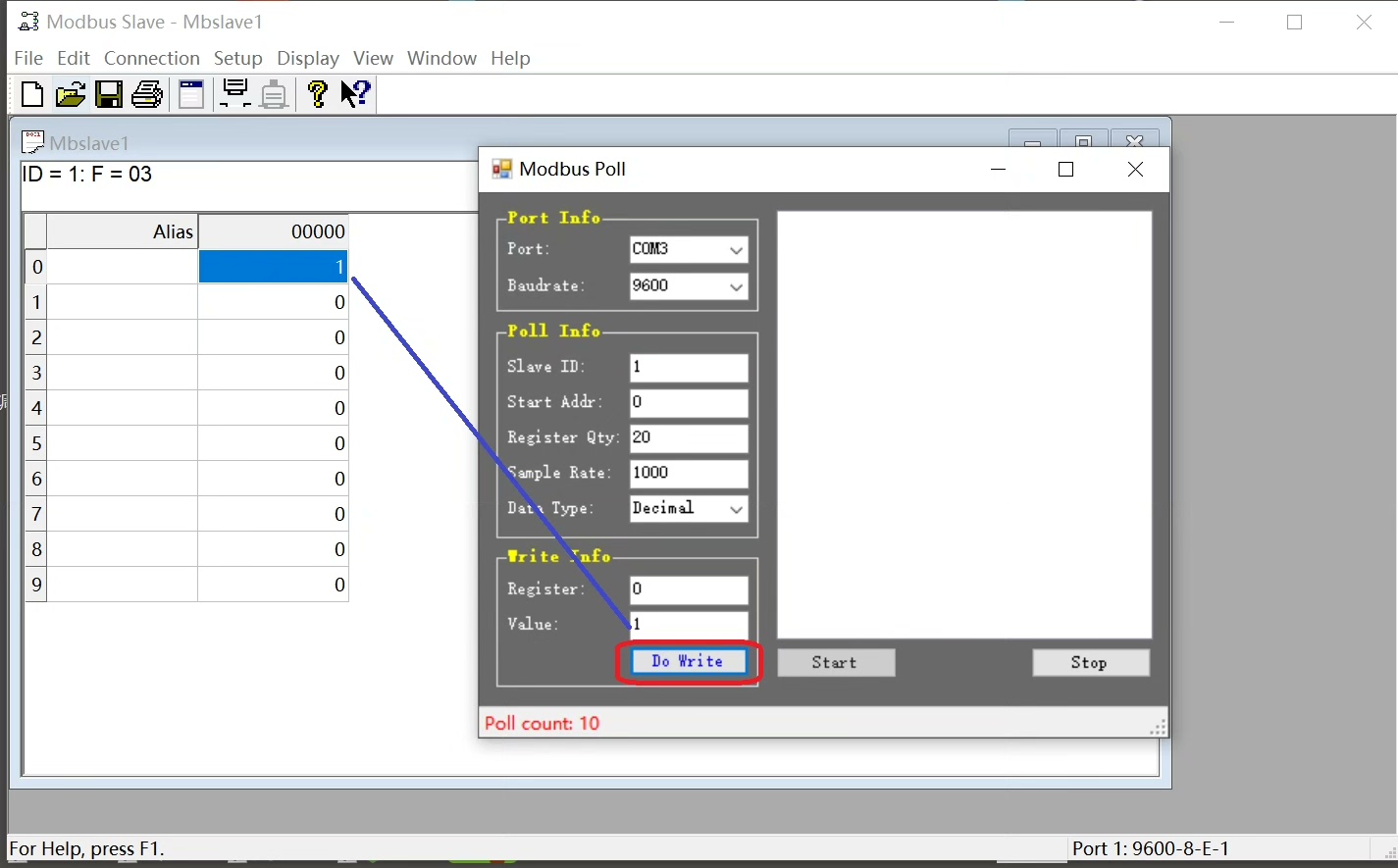
Task: Click the Start polling button
Action: [x=836, y=663]
